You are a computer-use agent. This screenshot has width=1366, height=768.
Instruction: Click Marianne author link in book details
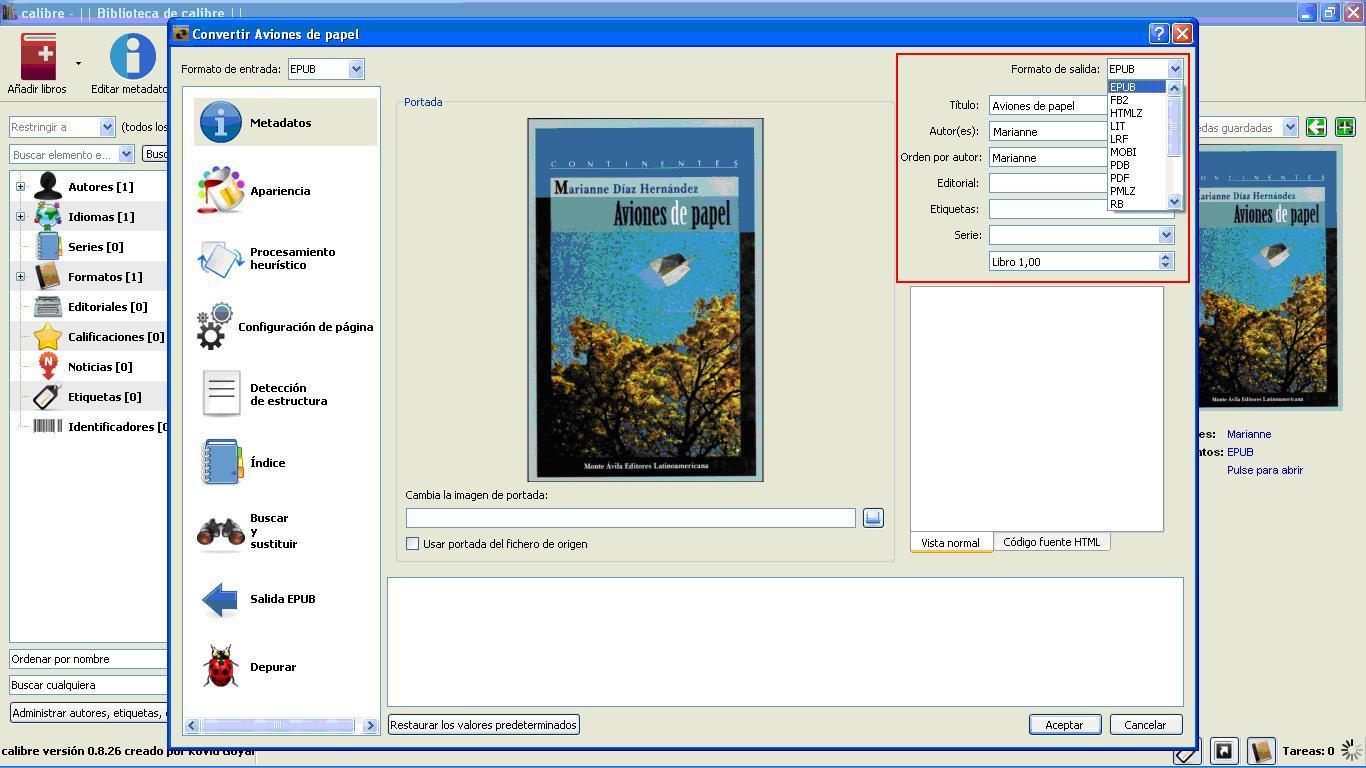[1249, 434]
